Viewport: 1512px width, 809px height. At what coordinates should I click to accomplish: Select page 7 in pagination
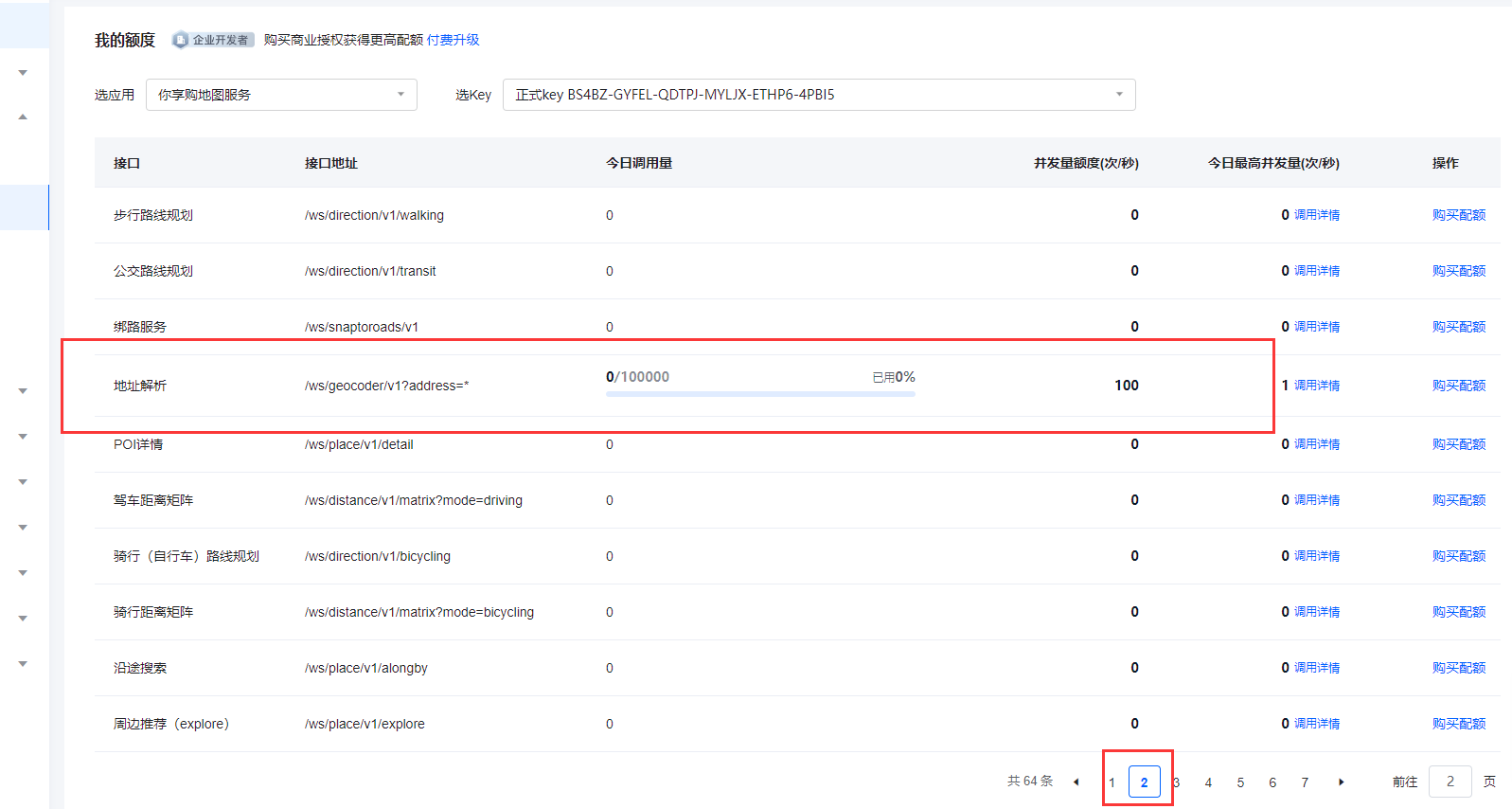point(1305,782)
